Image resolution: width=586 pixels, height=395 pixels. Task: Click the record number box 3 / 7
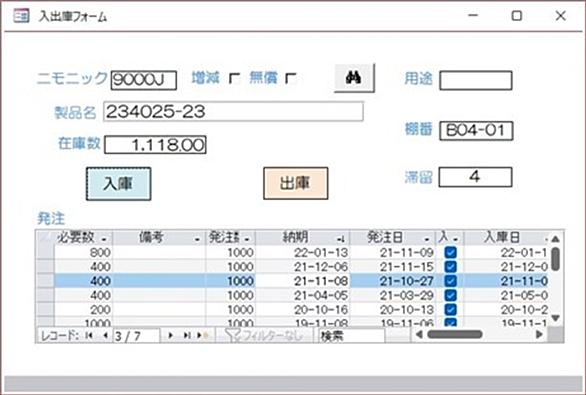click(136, 336)
